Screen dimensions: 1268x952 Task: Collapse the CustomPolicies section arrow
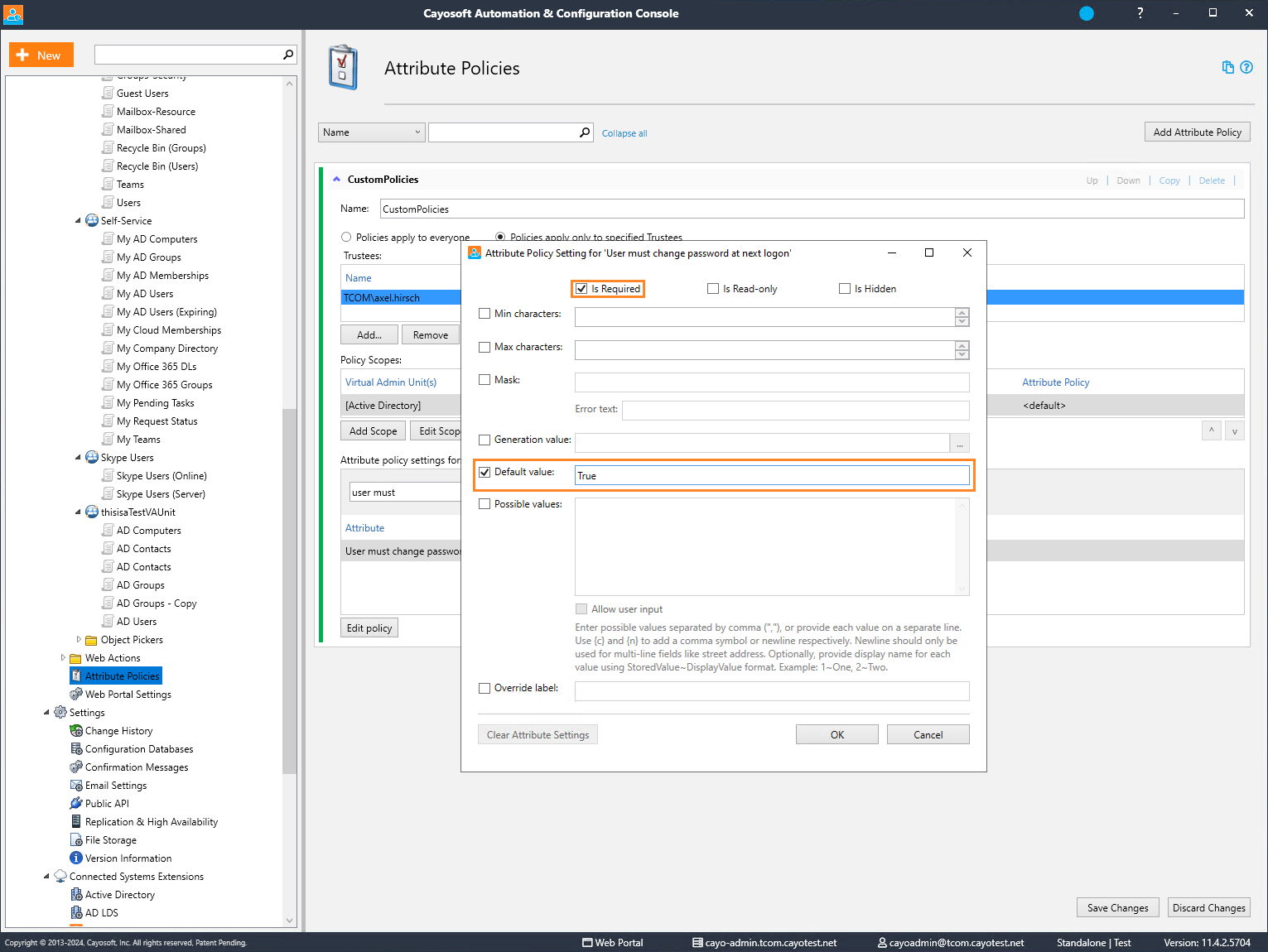coord(336,179)
